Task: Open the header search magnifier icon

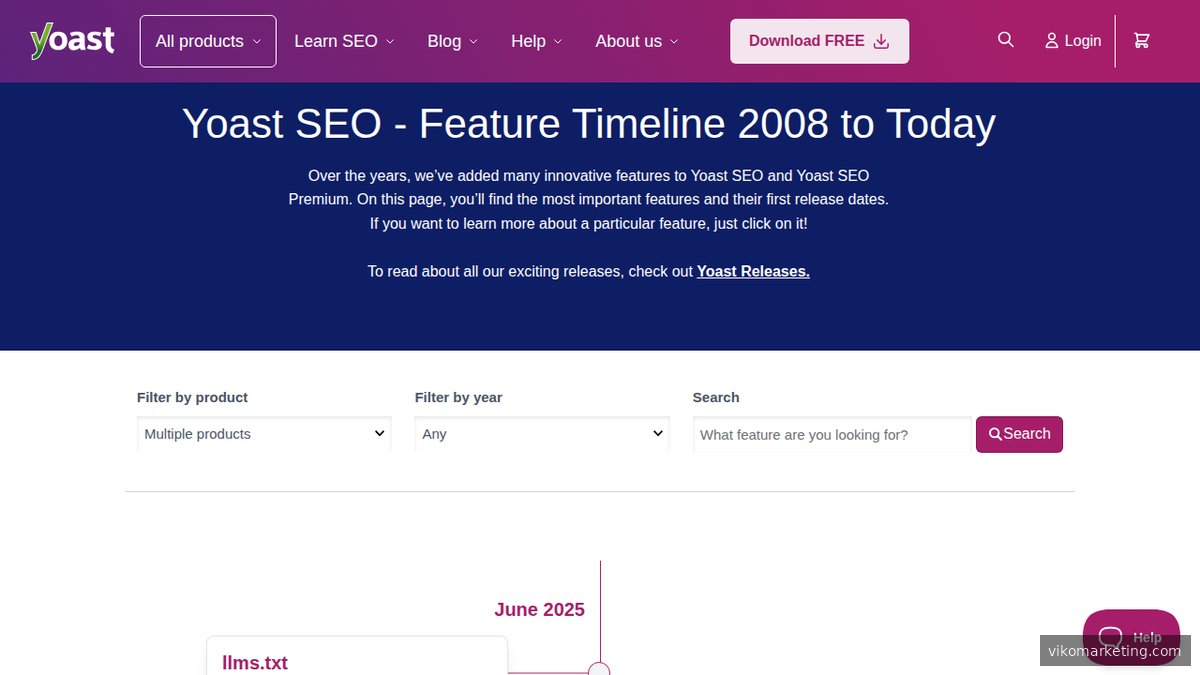Action: pos(1005,40)
